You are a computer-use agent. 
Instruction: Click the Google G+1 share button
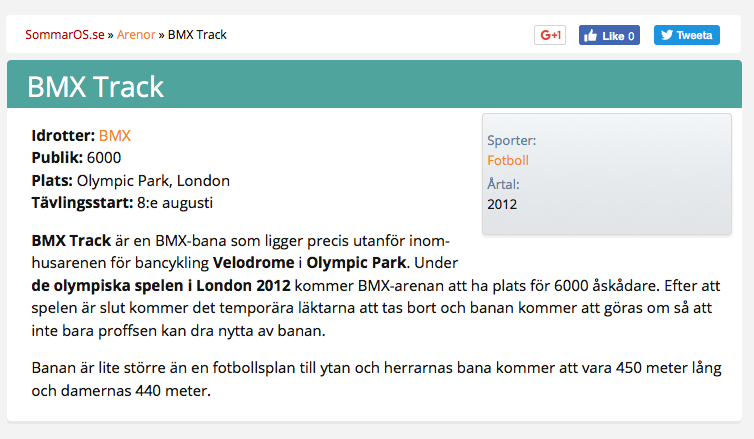click(550, 35)
